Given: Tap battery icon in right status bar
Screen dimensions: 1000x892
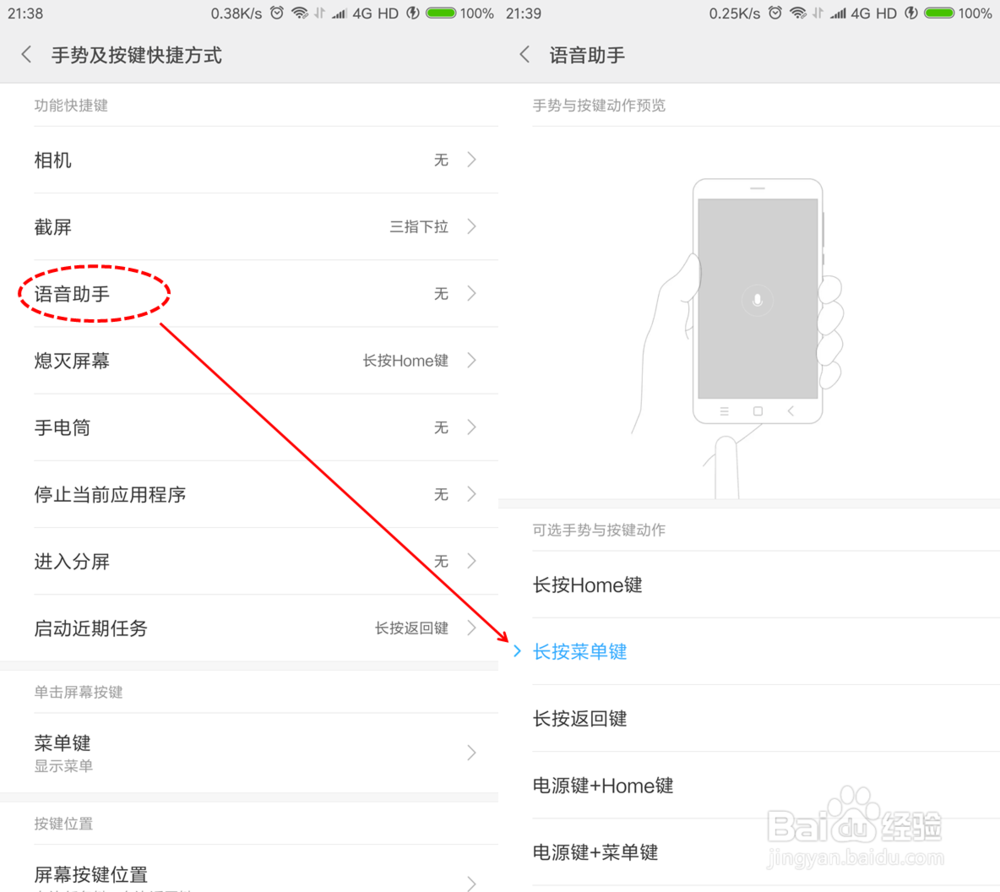Looking at the screenshot, I should [x=939, y=13].
